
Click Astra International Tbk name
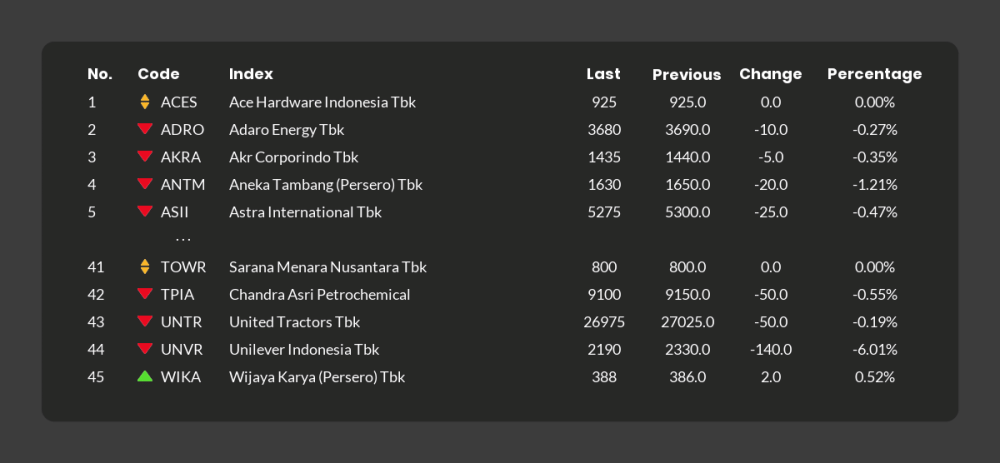305,212
